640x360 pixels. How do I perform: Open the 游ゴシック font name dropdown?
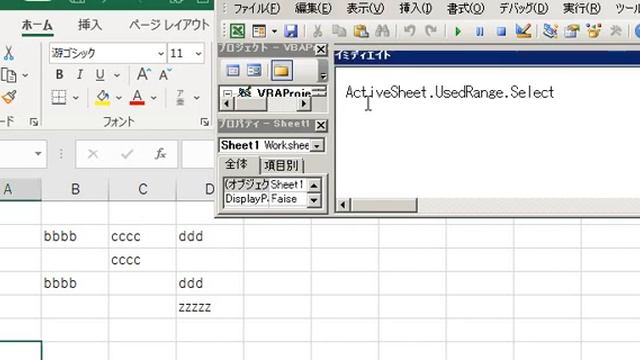pyautogui.click(x=160, y=53)
